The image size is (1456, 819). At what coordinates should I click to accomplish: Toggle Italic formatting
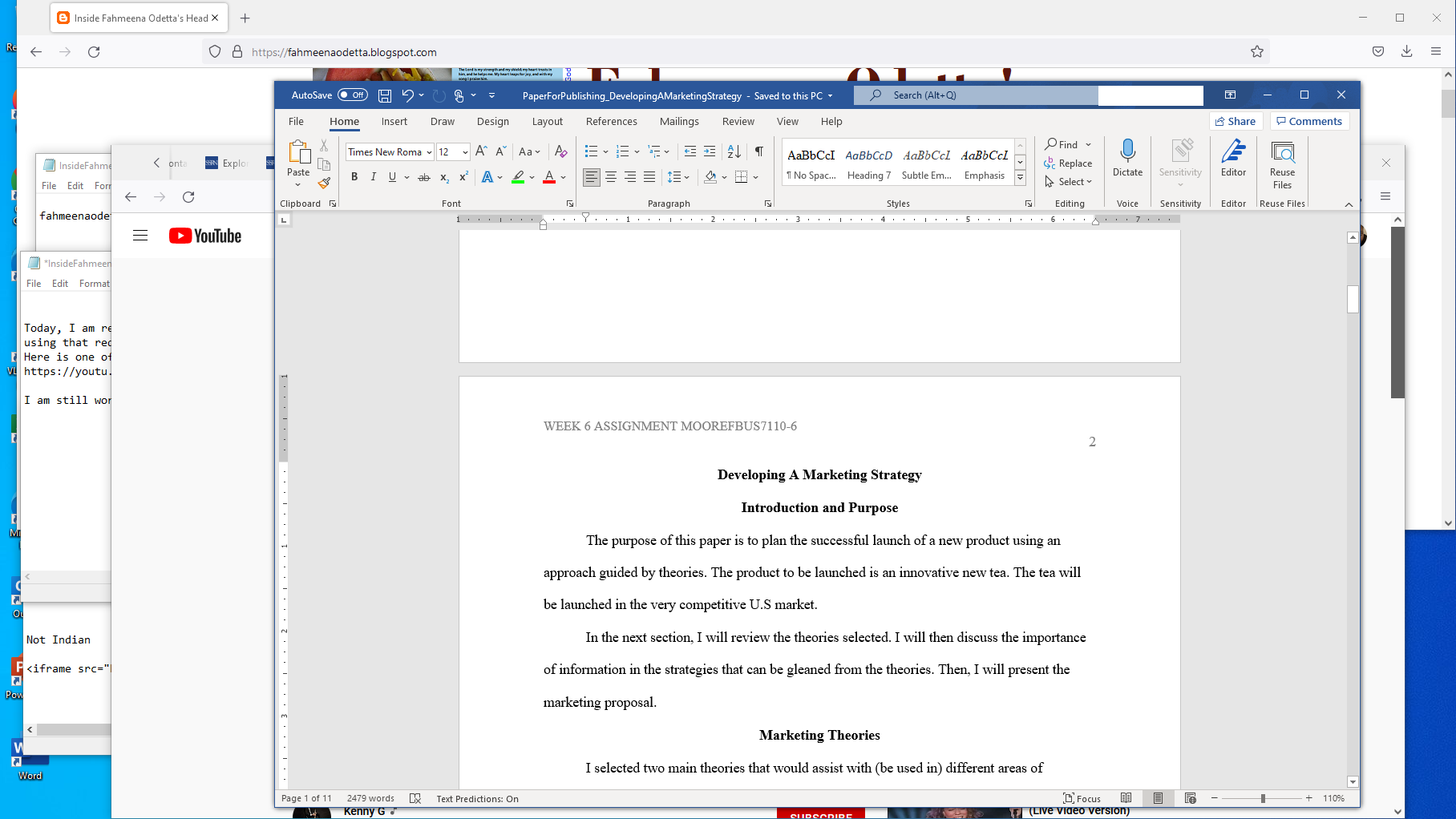[x=373, y=177]
